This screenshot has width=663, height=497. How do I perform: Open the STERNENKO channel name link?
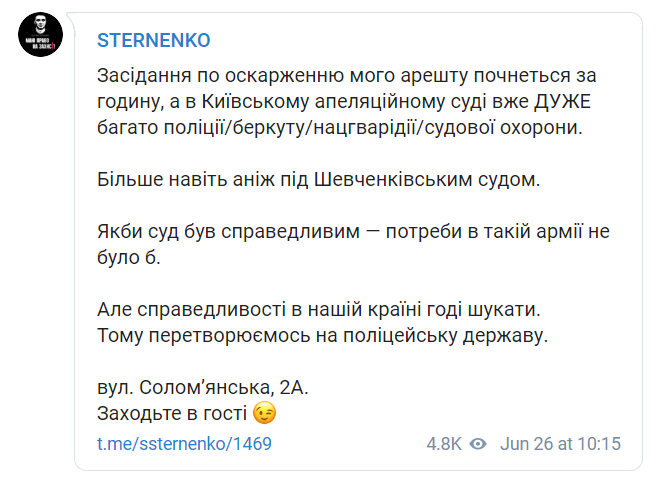(154, 41)
